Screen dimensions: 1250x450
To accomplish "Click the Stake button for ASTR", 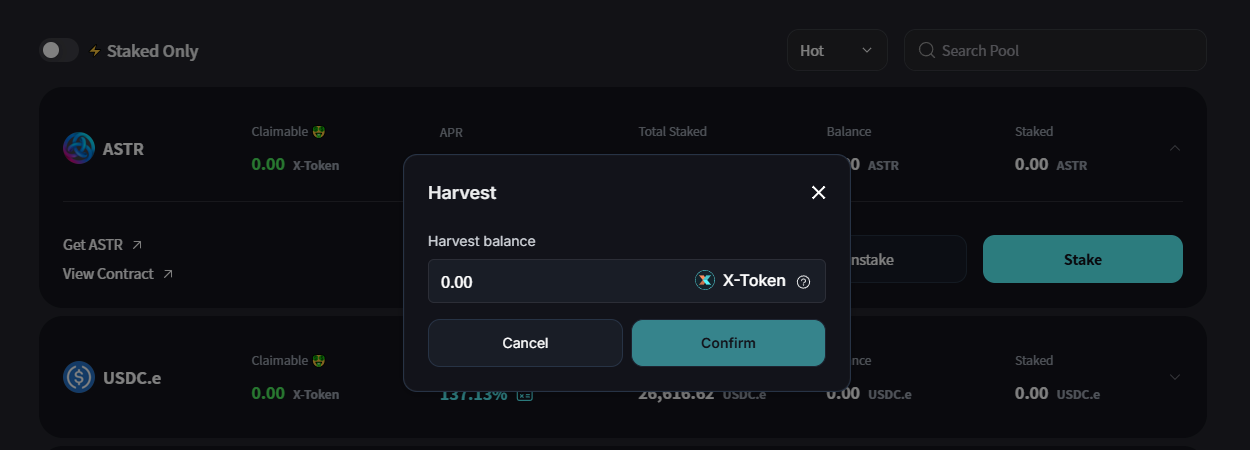I will point(1083,259).
